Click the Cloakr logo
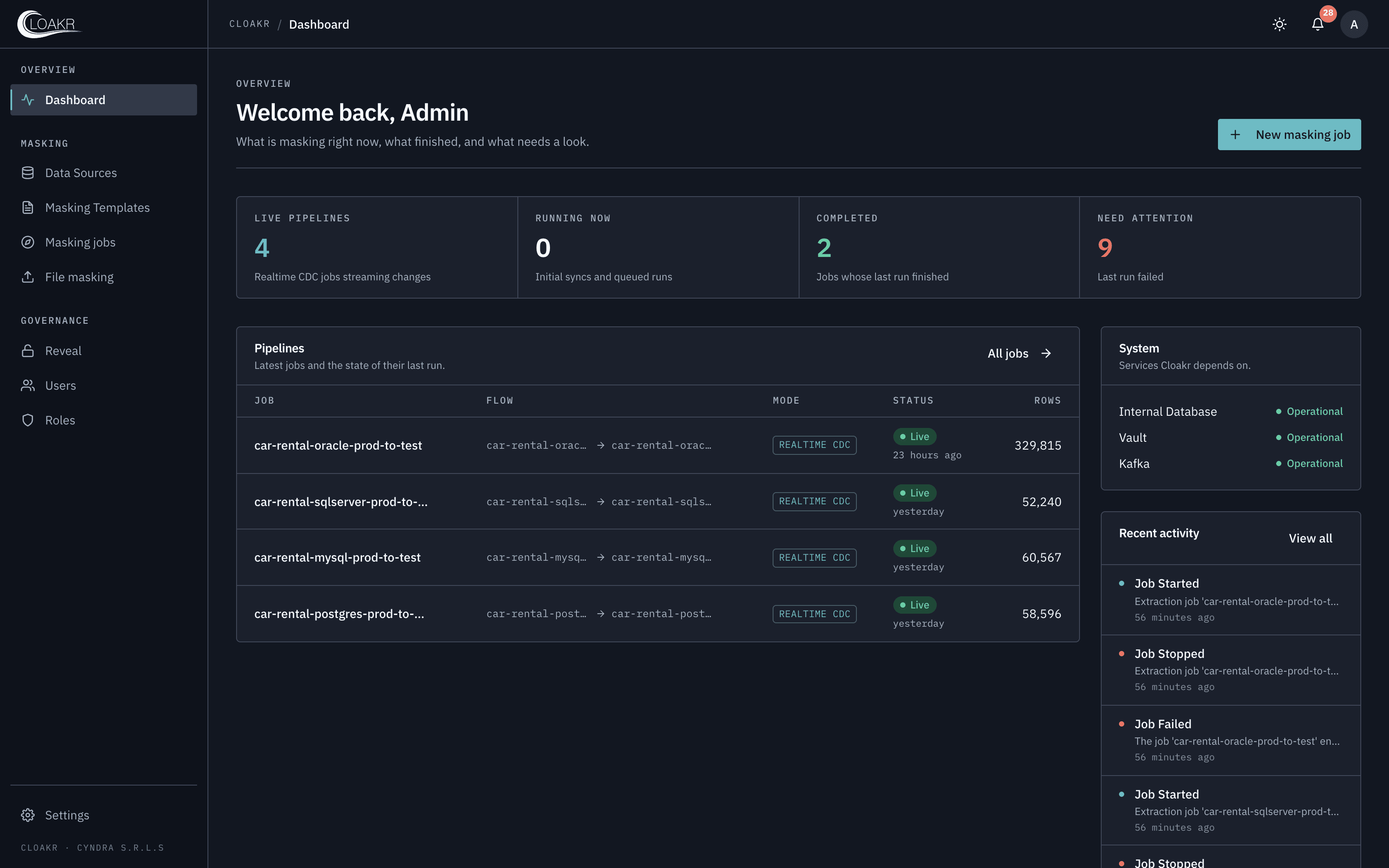Image resolution: width=1389 pixels, height=868 pixels. point(49,24)
